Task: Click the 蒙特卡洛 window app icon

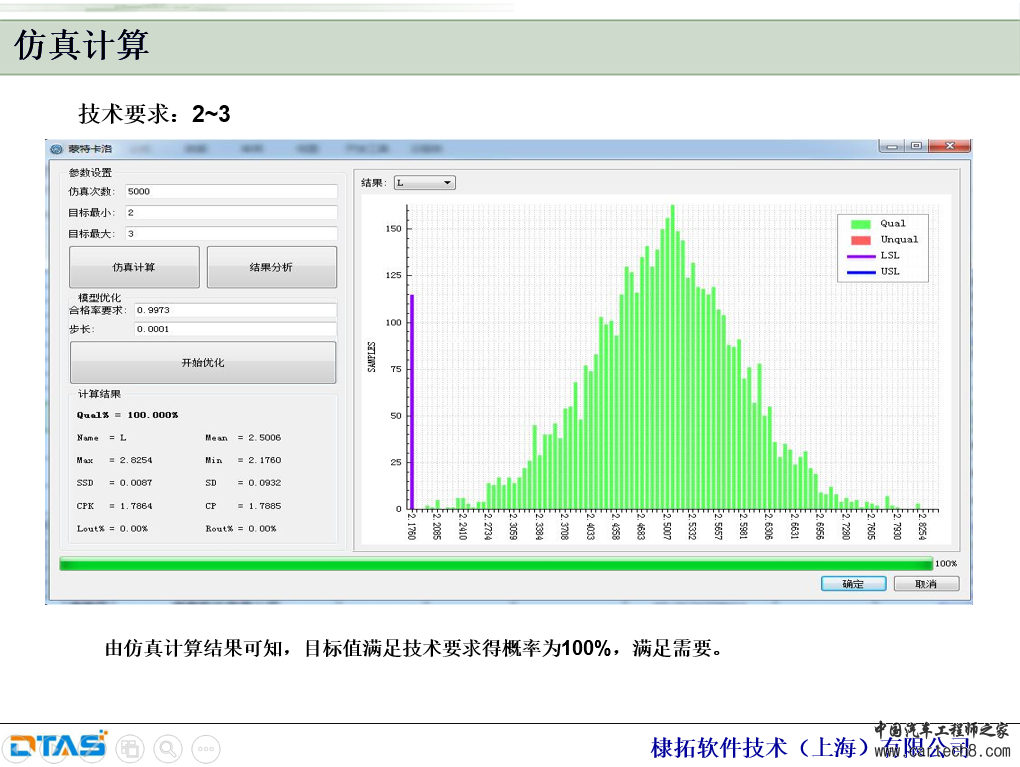Action: (x=57, y=149)
